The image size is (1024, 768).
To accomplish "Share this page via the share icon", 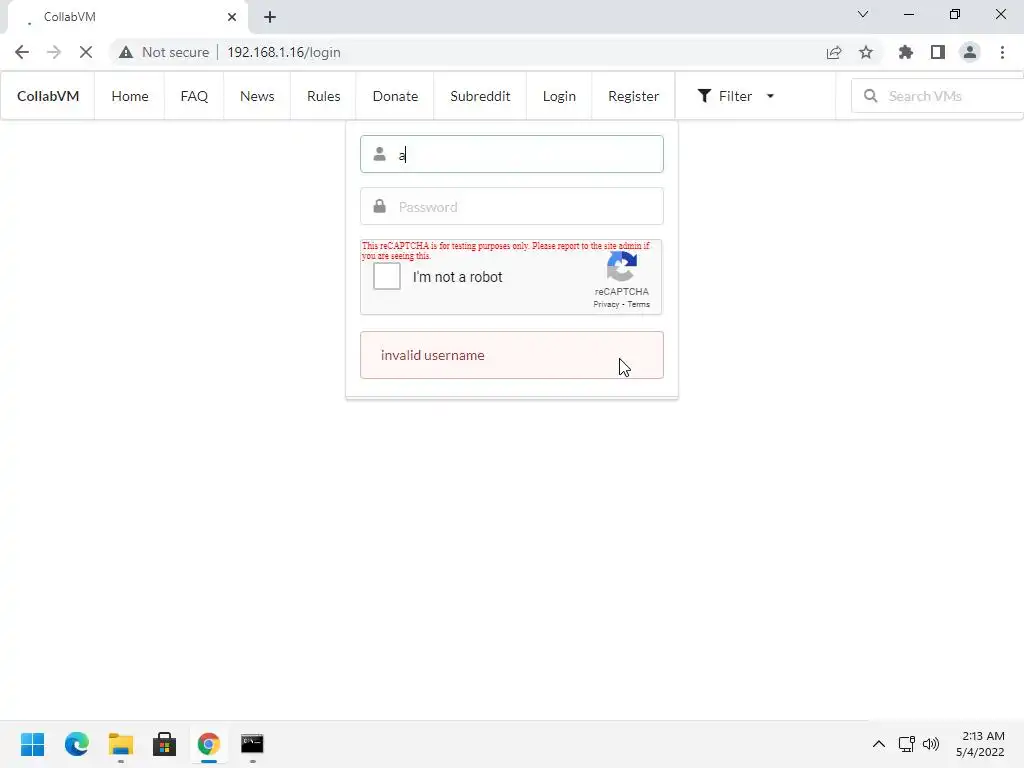I will tap(834, 52).
